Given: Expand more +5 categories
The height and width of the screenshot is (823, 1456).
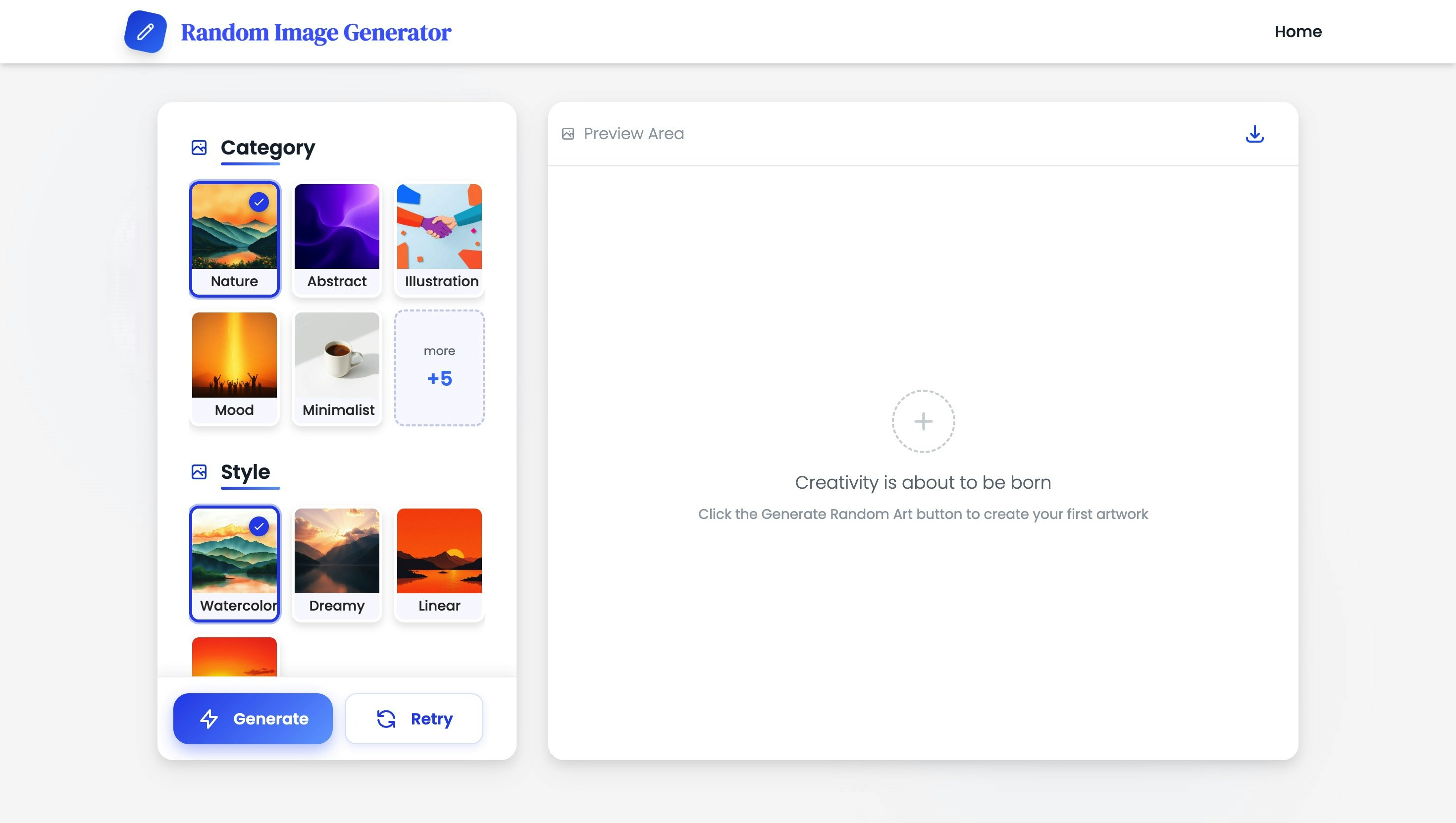Looking at the screenshot, I should tap(439, 367).
